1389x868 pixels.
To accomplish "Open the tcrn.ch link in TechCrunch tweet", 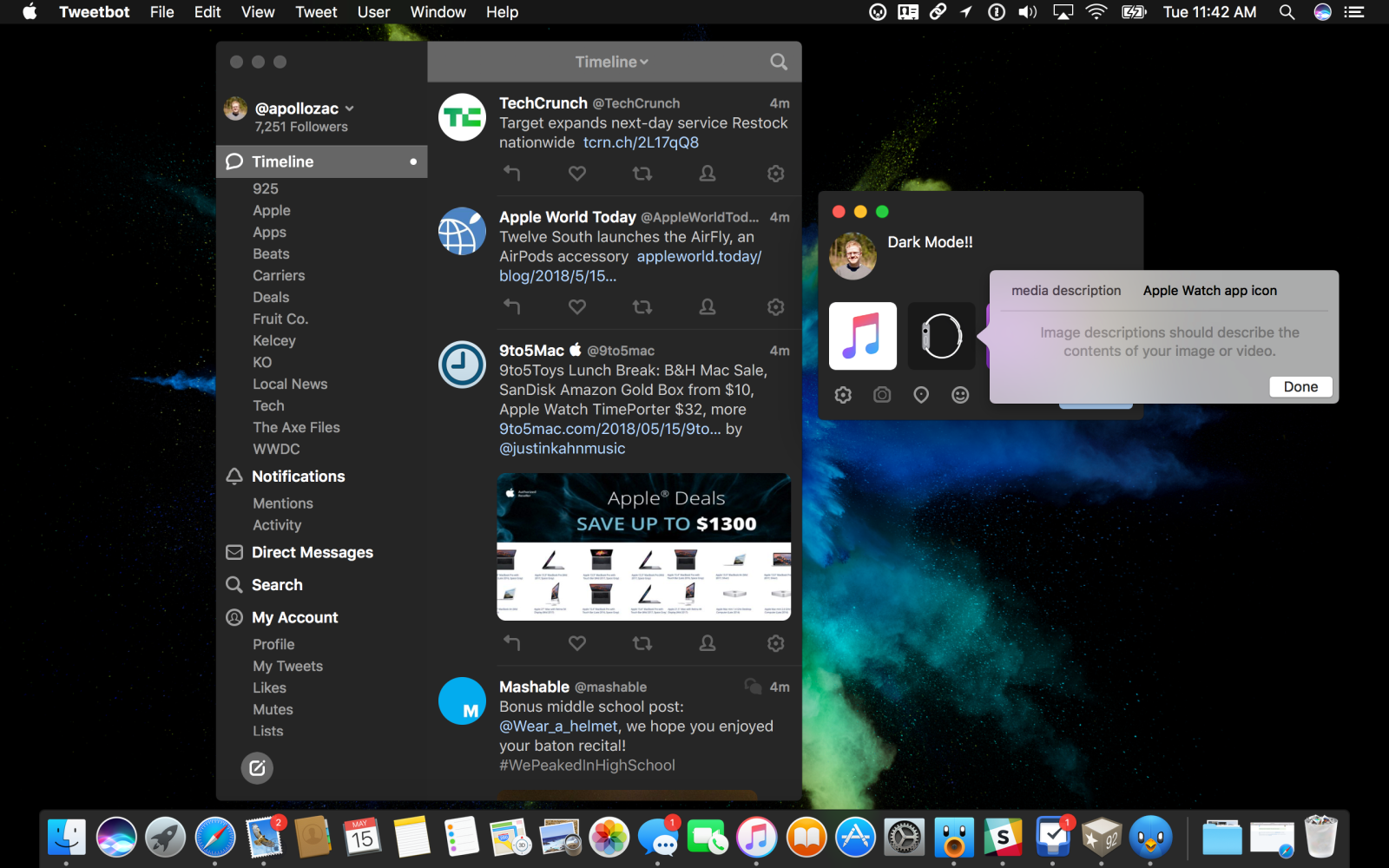I will [641, 142].
